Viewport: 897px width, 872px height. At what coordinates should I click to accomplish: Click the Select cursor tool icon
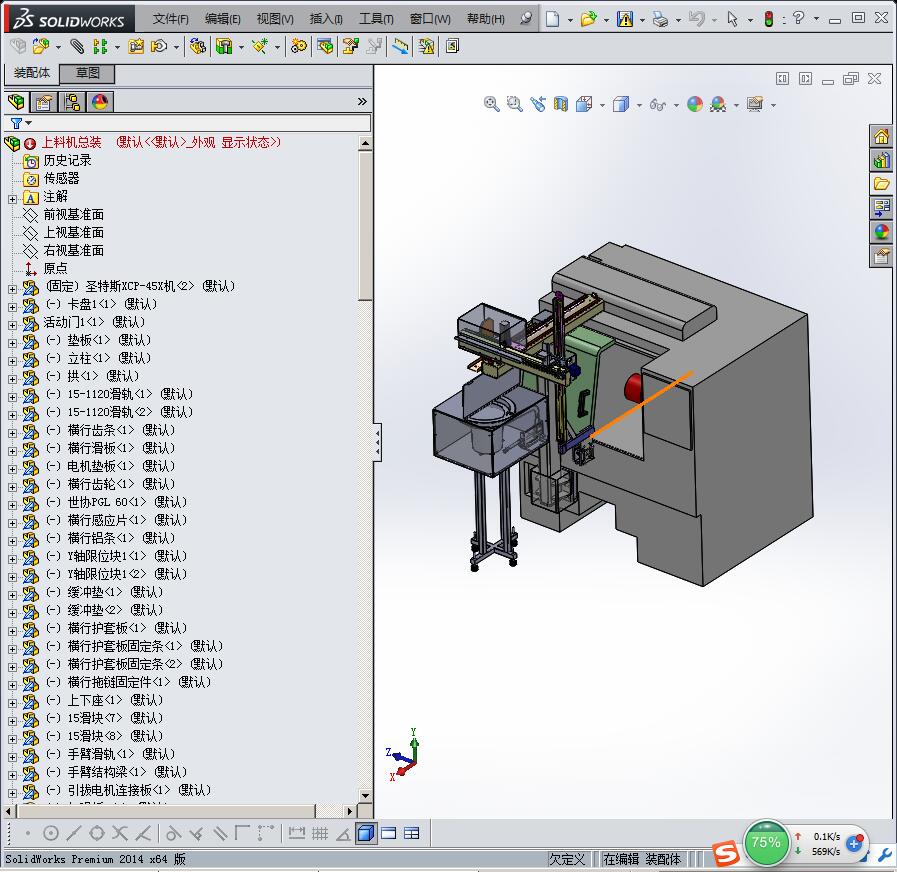pos(732,19)
